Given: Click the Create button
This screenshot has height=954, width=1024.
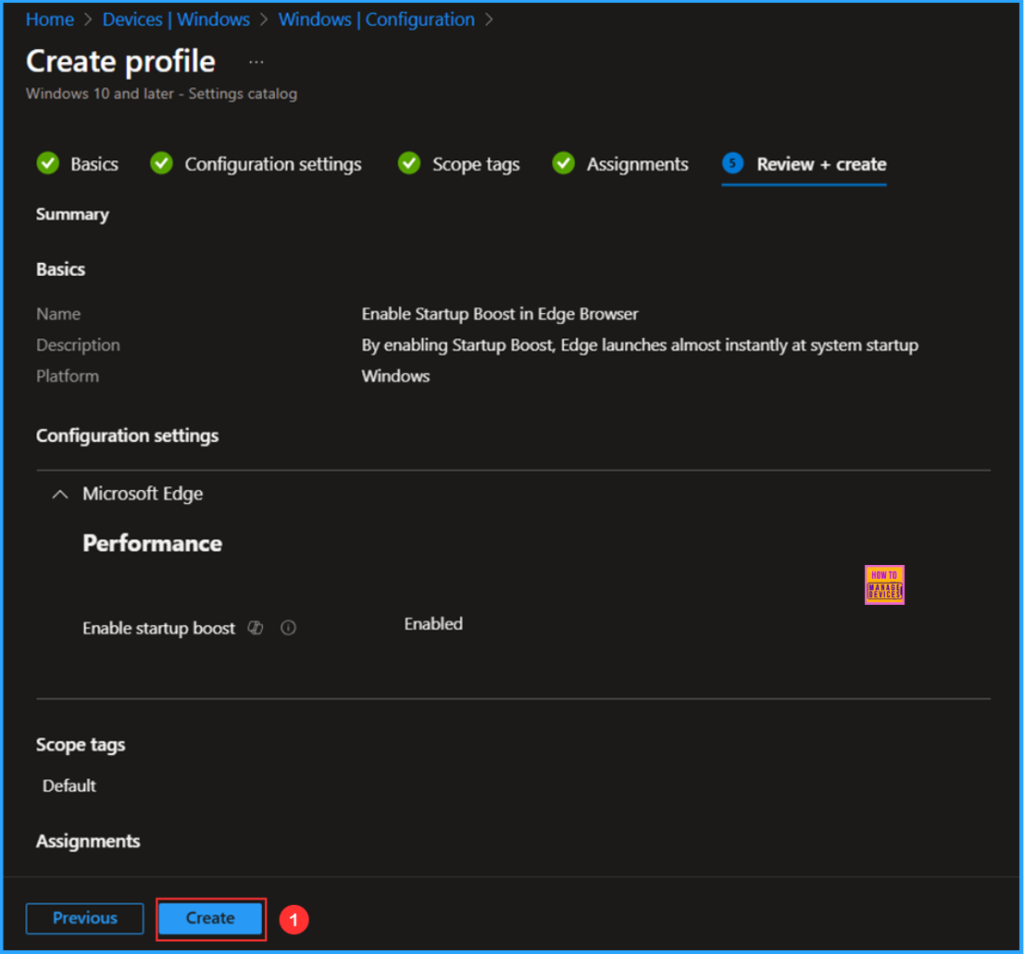Looking at the screenshot, I should (x=210, y=918).
